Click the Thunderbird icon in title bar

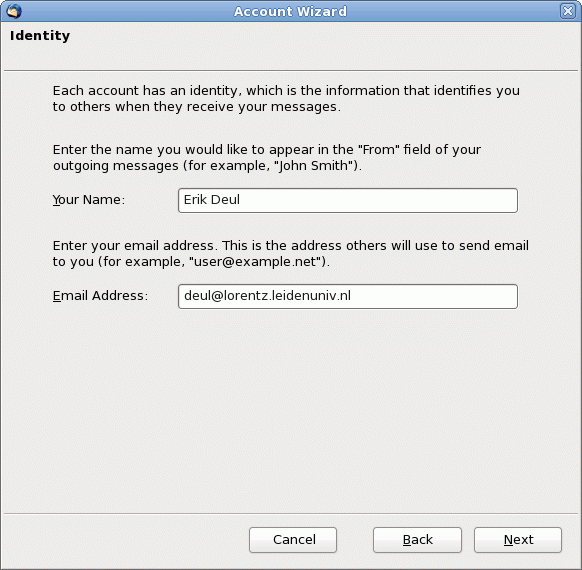[x=14, y=11]
